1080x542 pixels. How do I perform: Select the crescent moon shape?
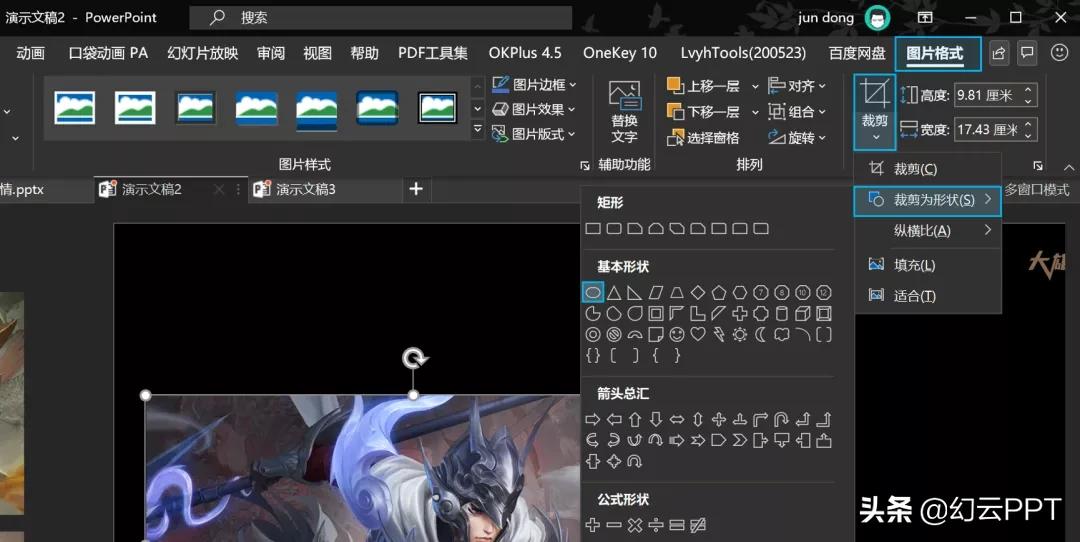(x=760, y=335)
